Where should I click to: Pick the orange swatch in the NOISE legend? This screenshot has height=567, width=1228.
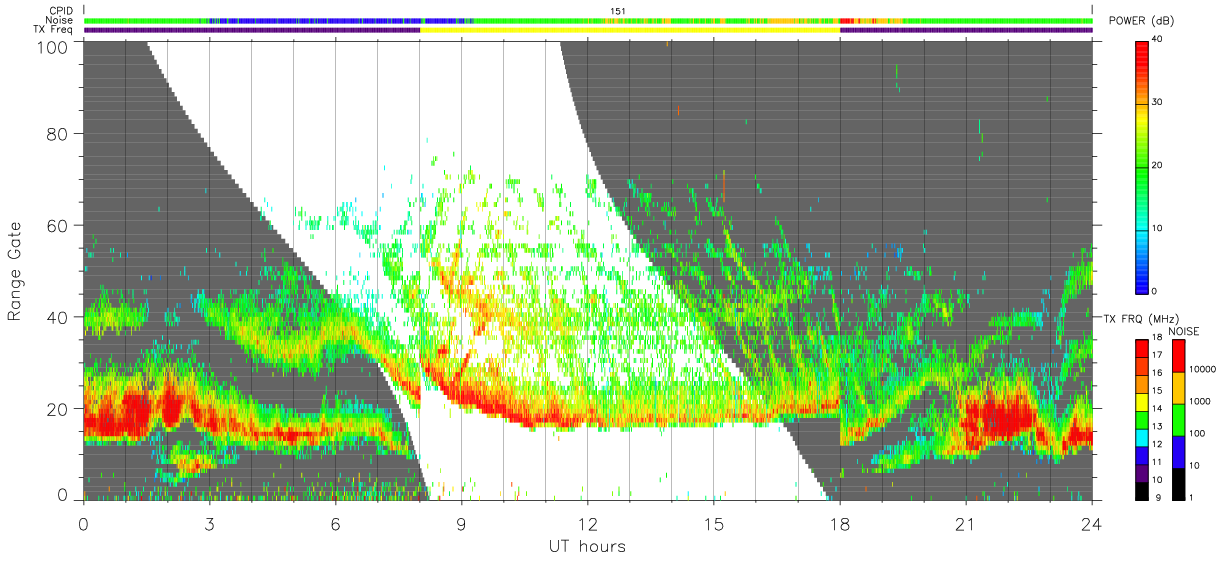tap(1177, 387)
